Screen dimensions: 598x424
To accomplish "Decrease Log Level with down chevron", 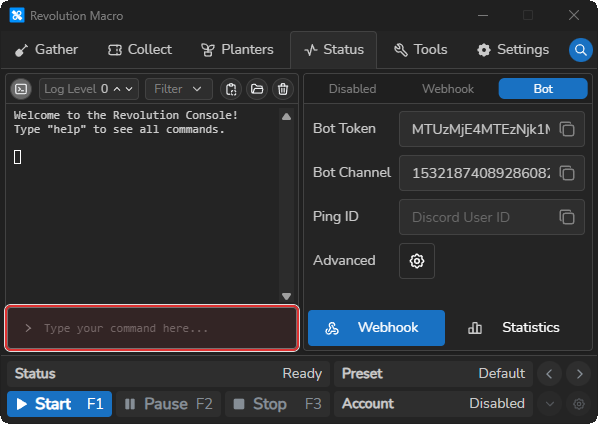I will [129, 89].
